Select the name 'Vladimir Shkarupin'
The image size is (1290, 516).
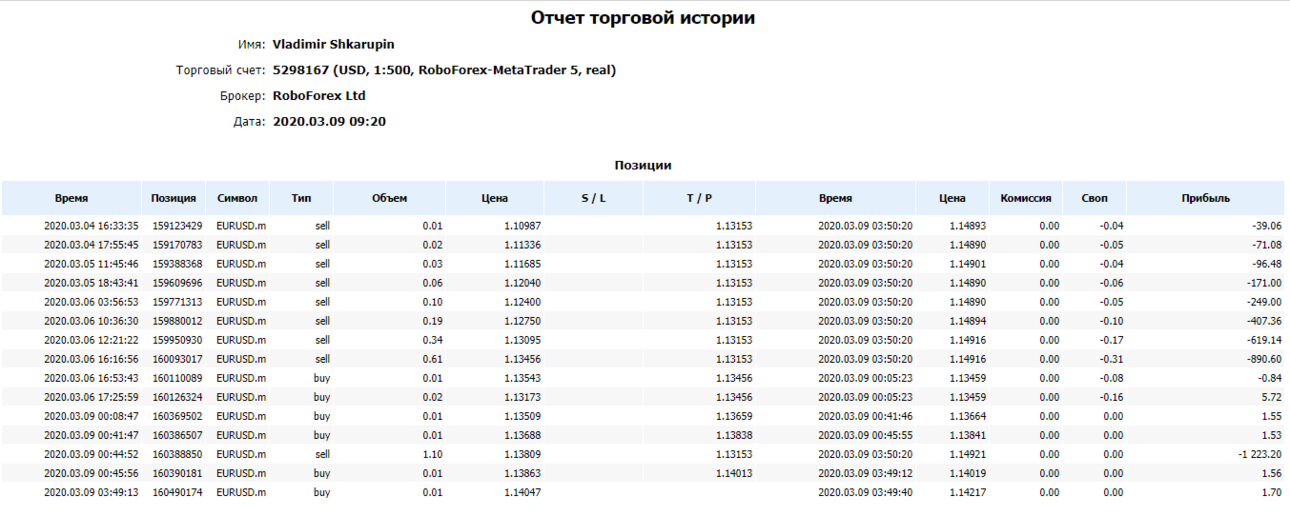[333, 44]
